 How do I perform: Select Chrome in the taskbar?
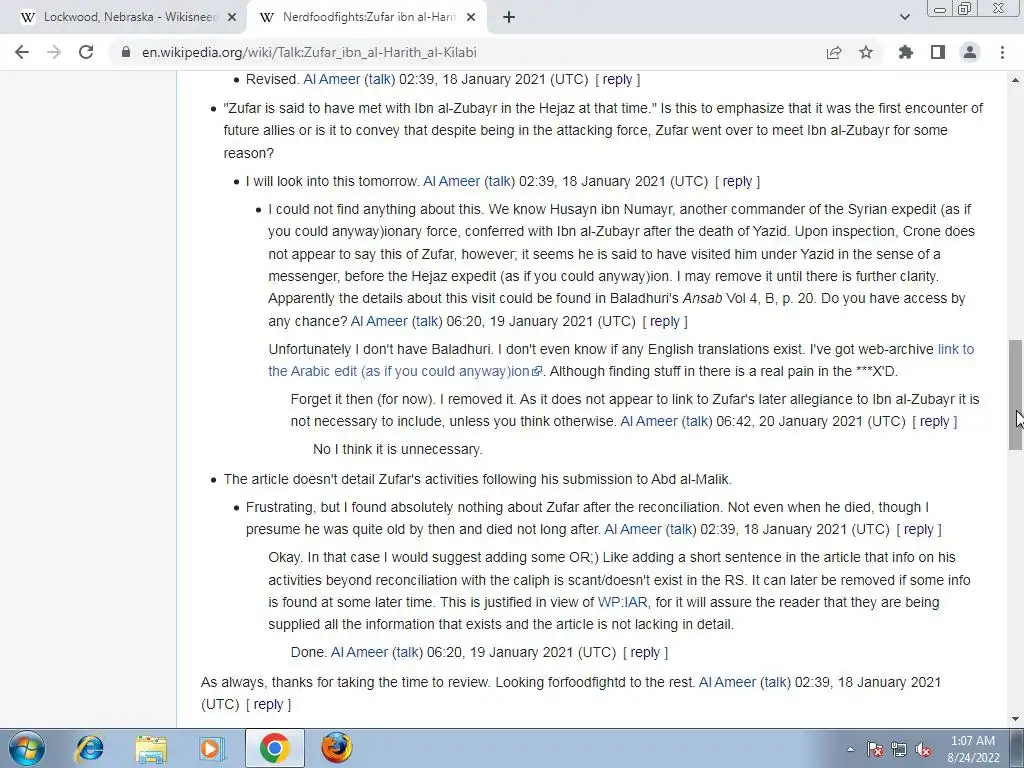click(274, 748)
